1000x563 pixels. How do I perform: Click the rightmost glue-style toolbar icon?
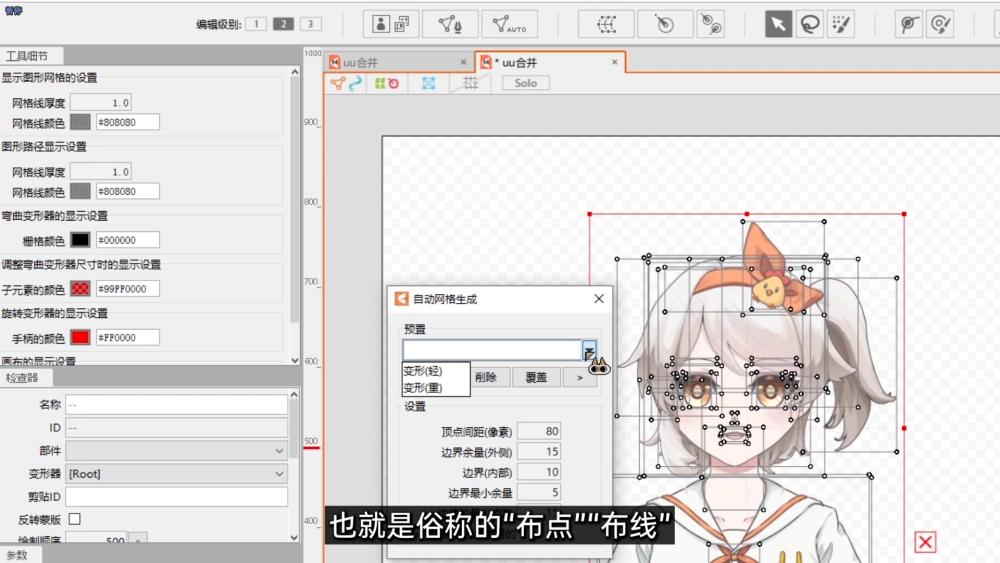pyautogui.click(x=941, y=24)
